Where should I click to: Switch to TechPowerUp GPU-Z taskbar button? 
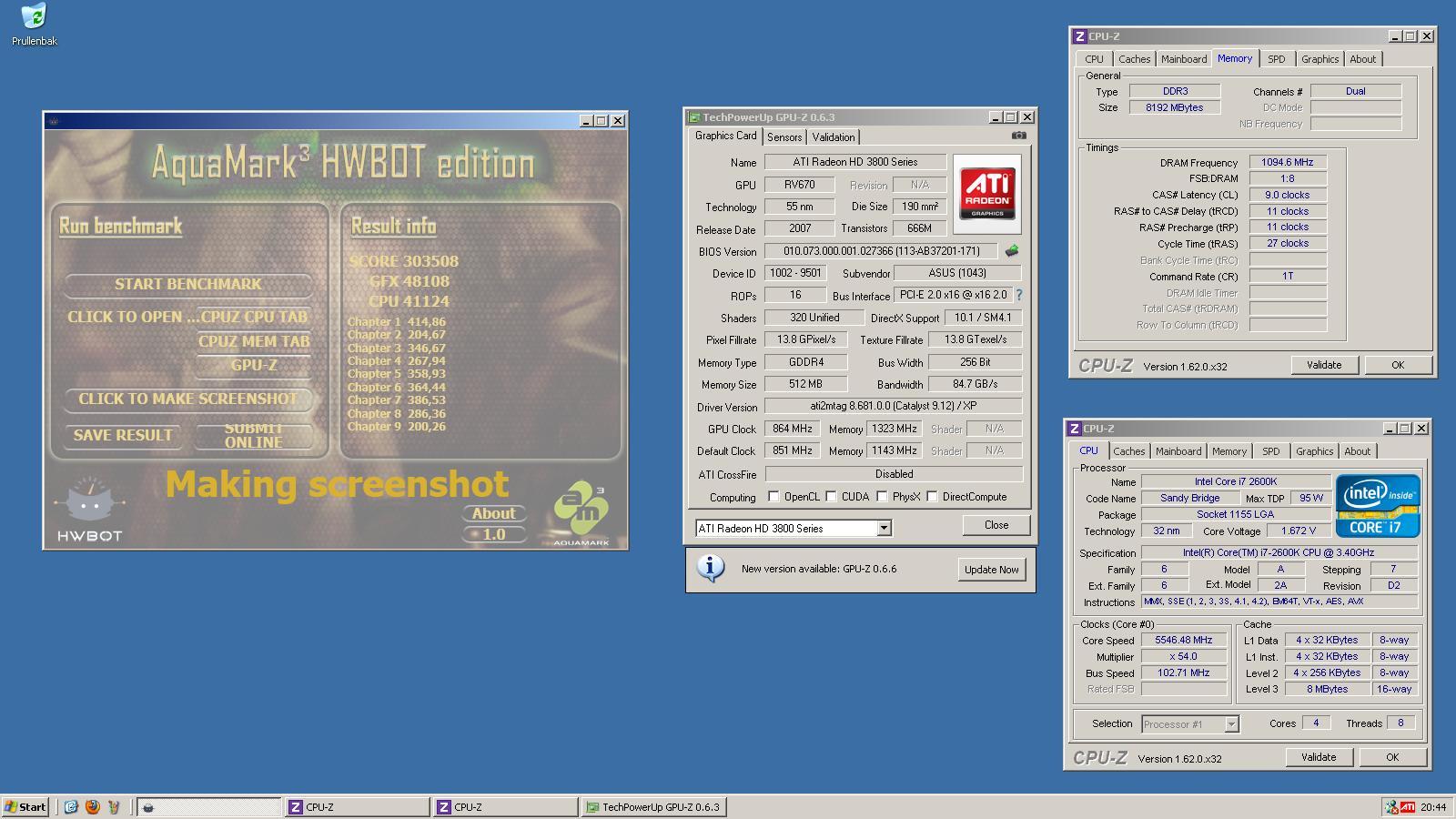point(654,806)
